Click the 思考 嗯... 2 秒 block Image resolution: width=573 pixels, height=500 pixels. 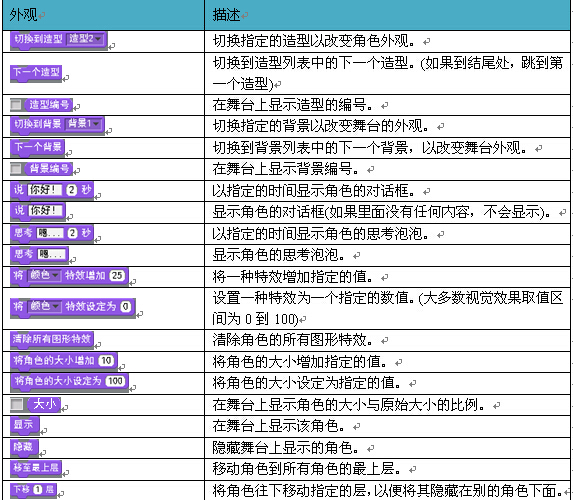52,233
